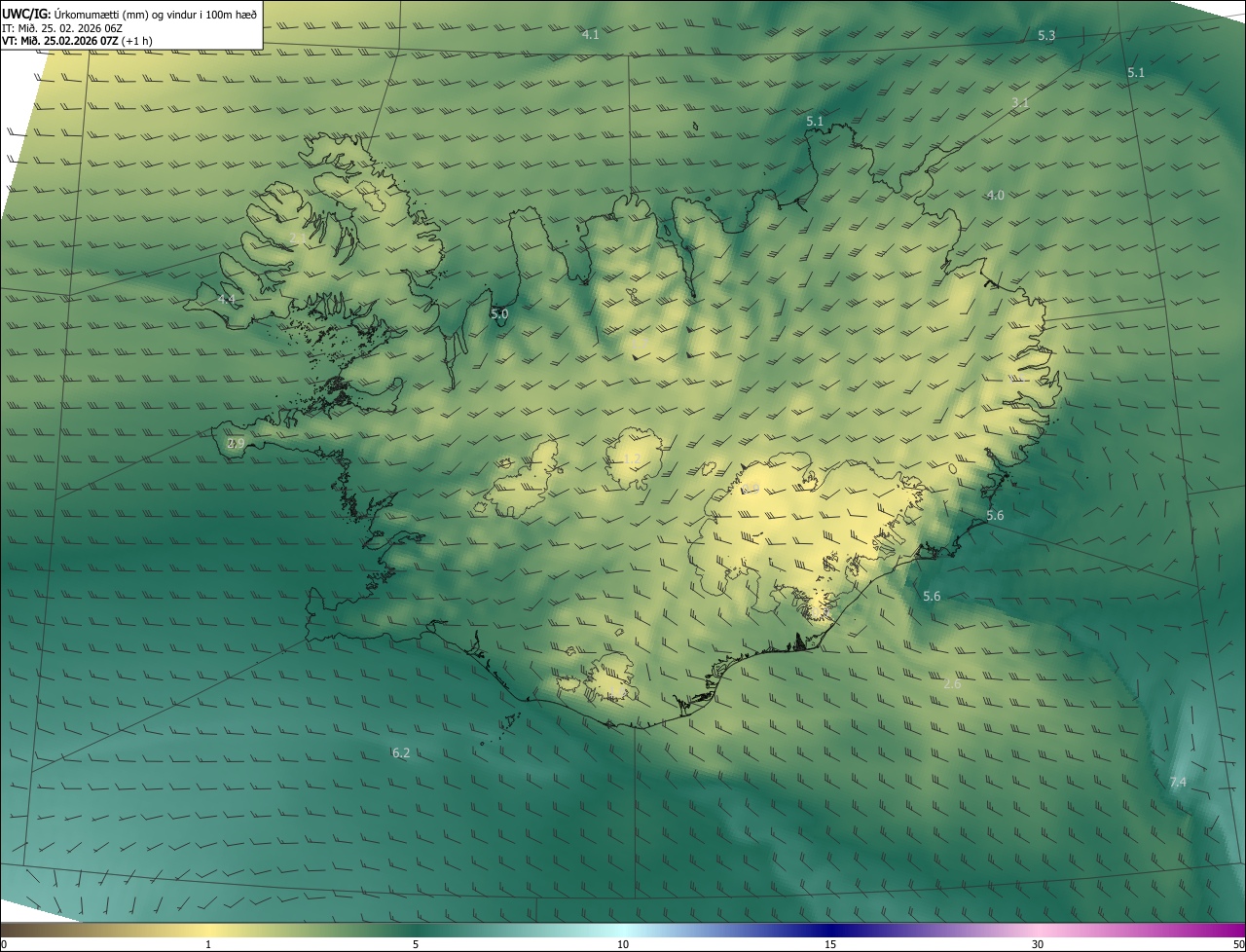Click the 30 tick on the color scale

1038,944
